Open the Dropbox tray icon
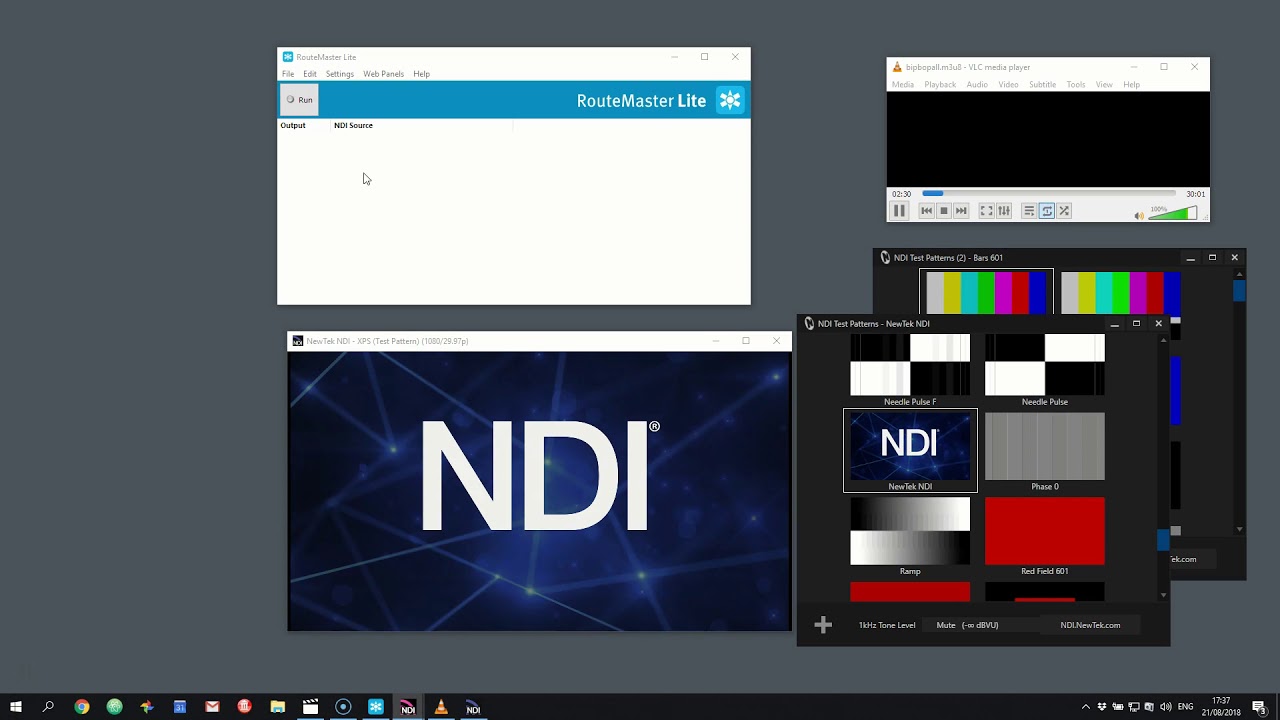Image resolution: width=1280 pixels, height=720 pixels. click(x=1102, y=707)
